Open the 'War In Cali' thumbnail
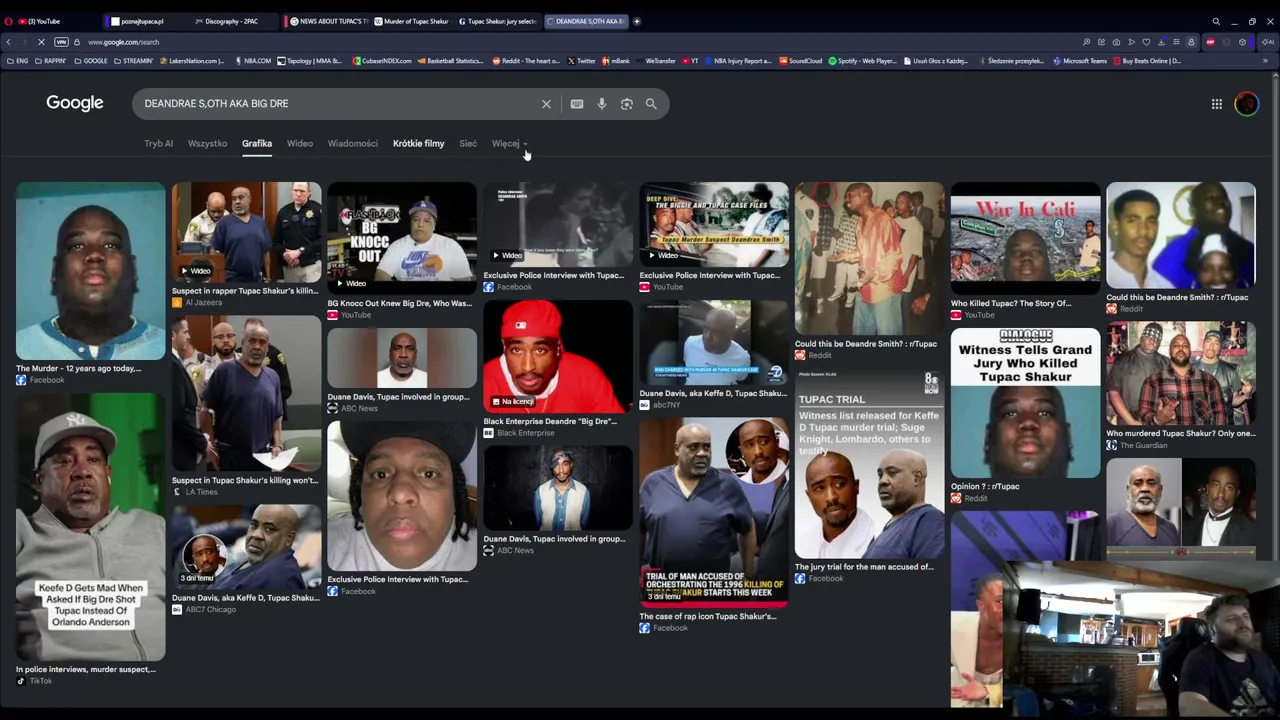This screenshot has width=1280, height=720. click(1025, 238)
